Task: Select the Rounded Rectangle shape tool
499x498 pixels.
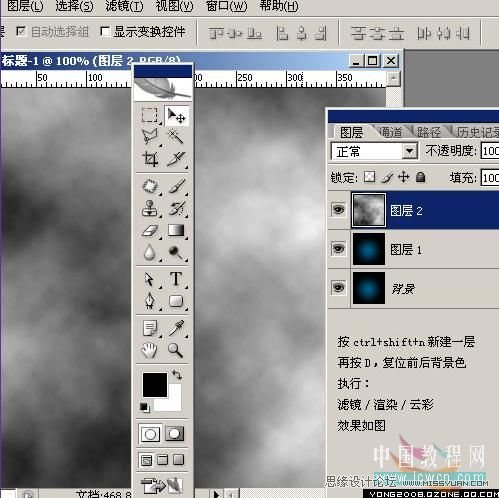Action: [x=176, y=301]
